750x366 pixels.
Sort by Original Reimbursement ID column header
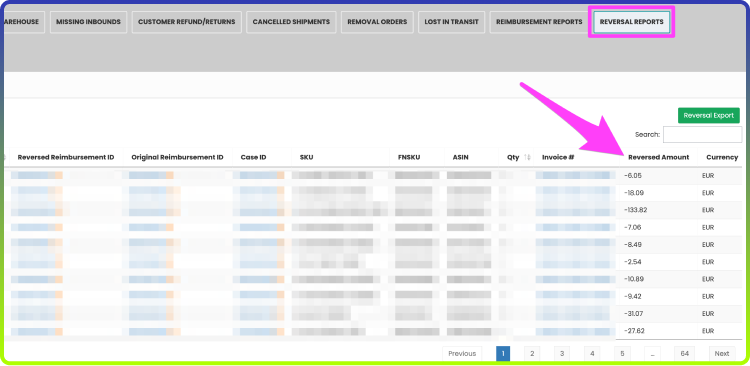click(x=177, y=157)
